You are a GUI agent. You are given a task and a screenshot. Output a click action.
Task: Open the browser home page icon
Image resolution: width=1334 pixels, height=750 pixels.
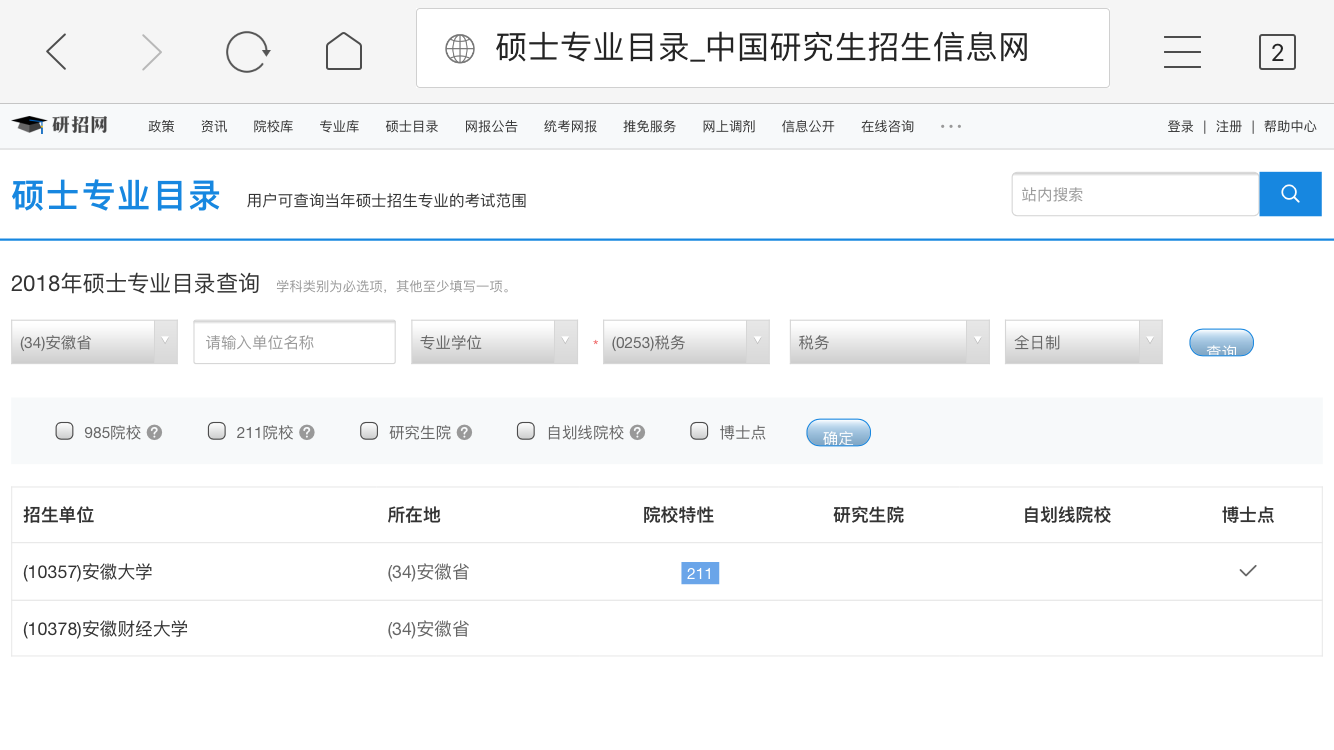[x=343, y=50]
